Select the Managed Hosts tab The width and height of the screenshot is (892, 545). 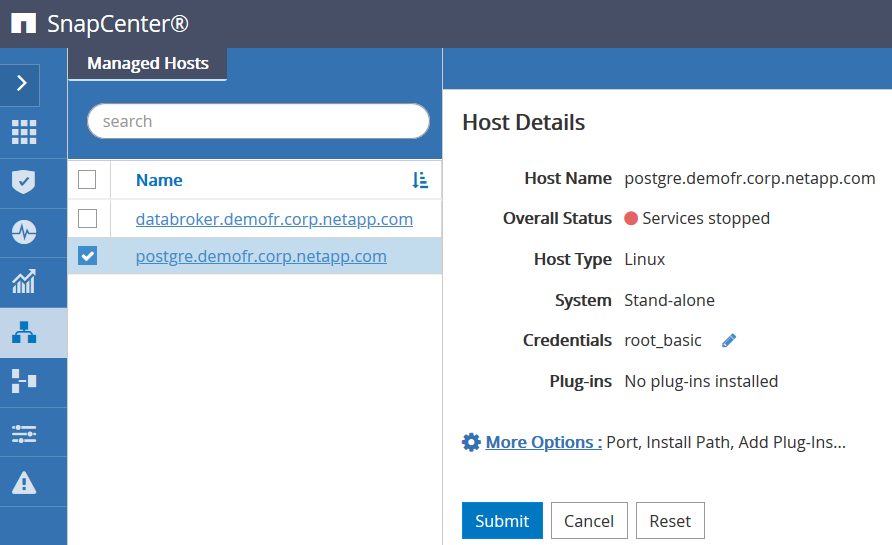tap(148, 64)
